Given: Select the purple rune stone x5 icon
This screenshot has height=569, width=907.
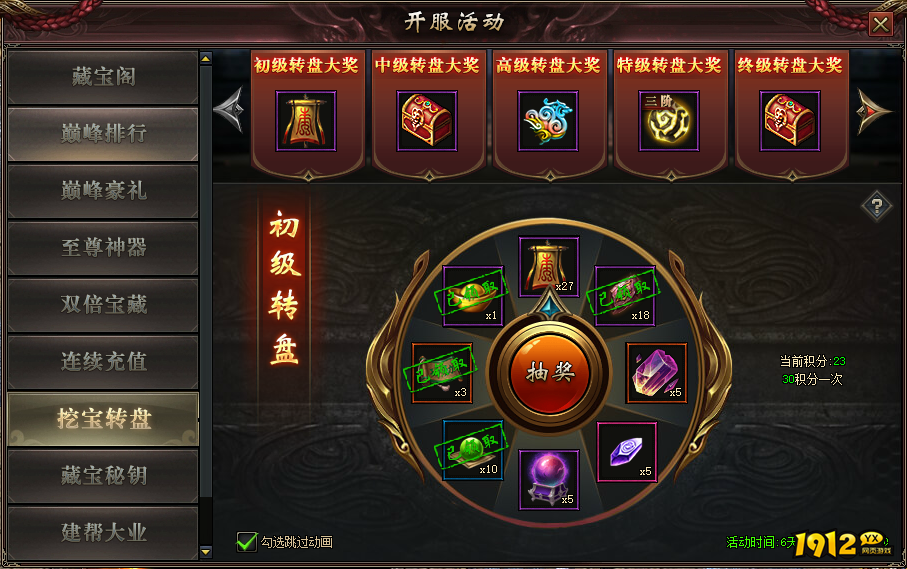Looking at the screenshot, I should (626, 452).
